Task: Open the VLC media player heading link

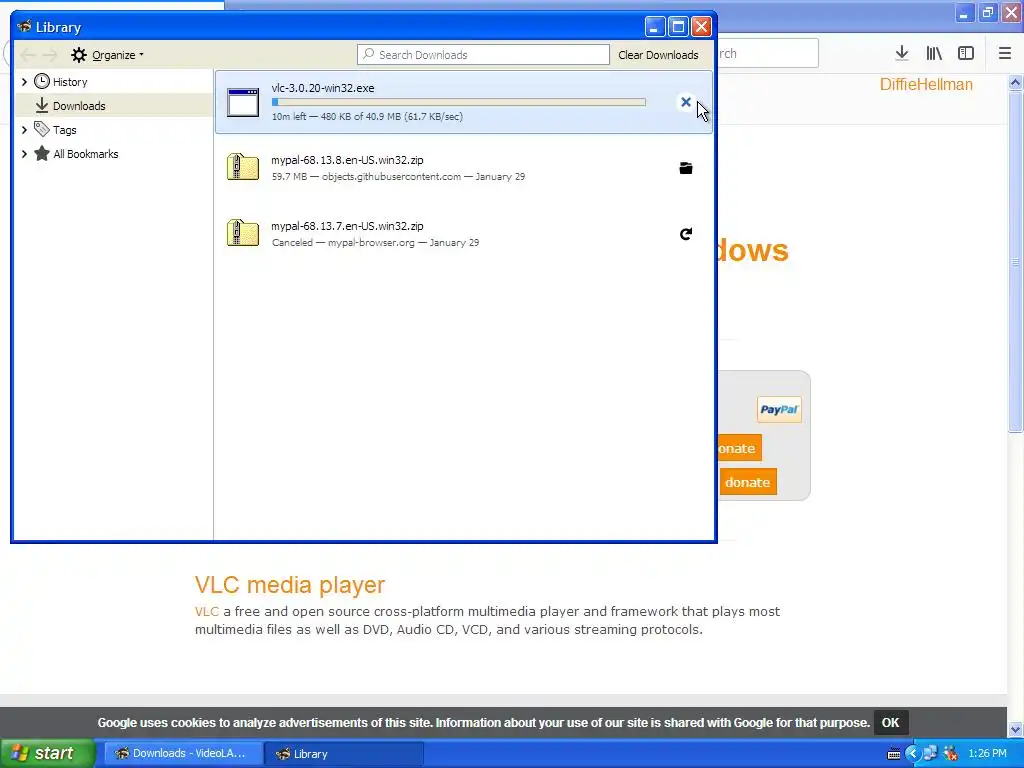Action: 290,584
